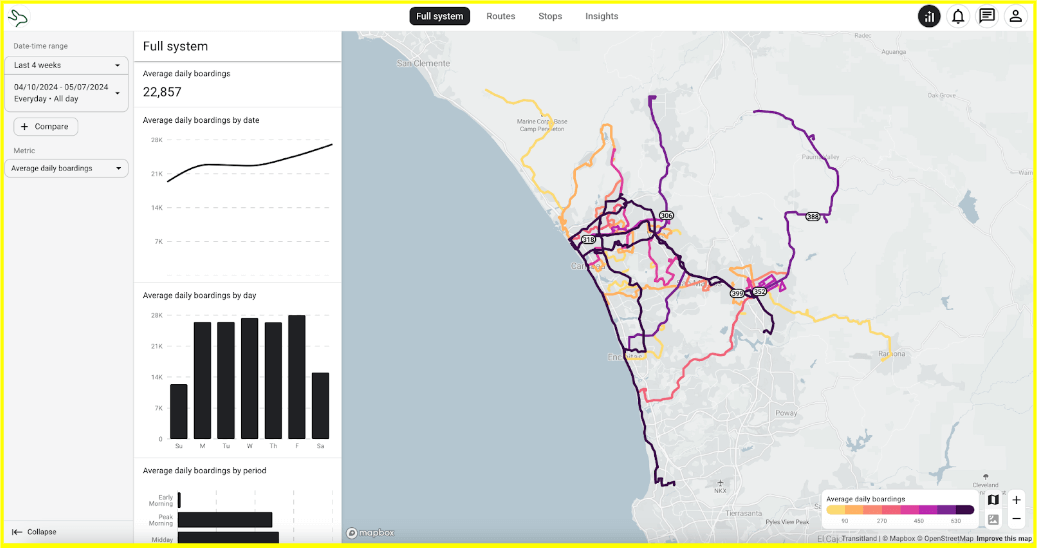Open the notifications bell

[x=958, y=16]
